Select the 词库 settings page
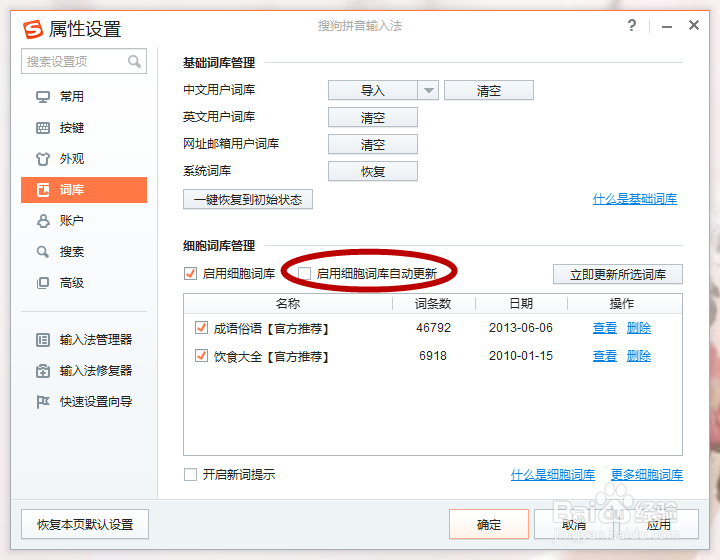This screenshot has height=560, width=720. tap(84, 190)
